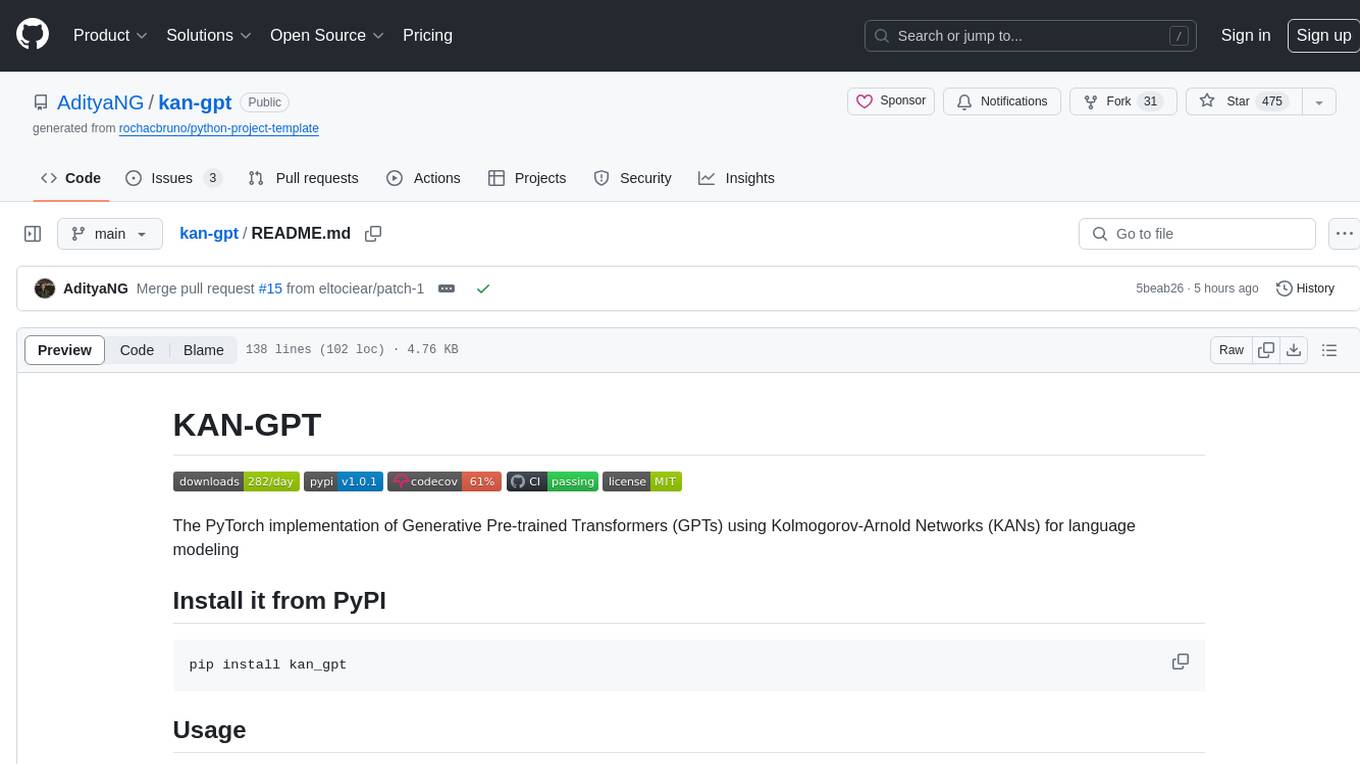Viewport: 1360px width, 764px height.
Task: Open the GitHub homepage logo
Action: (x=32, y=35)
